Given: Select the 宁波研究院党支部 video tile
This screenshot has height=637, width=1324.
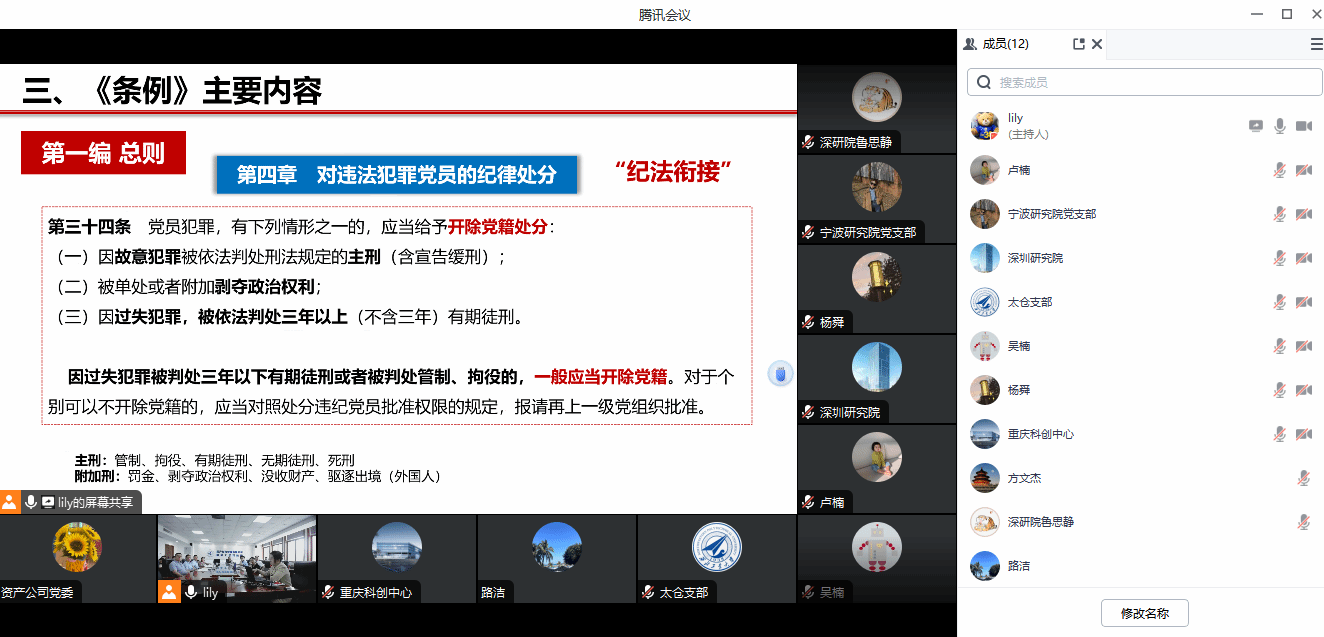Looking at the screenshot, I should (877, 198).
